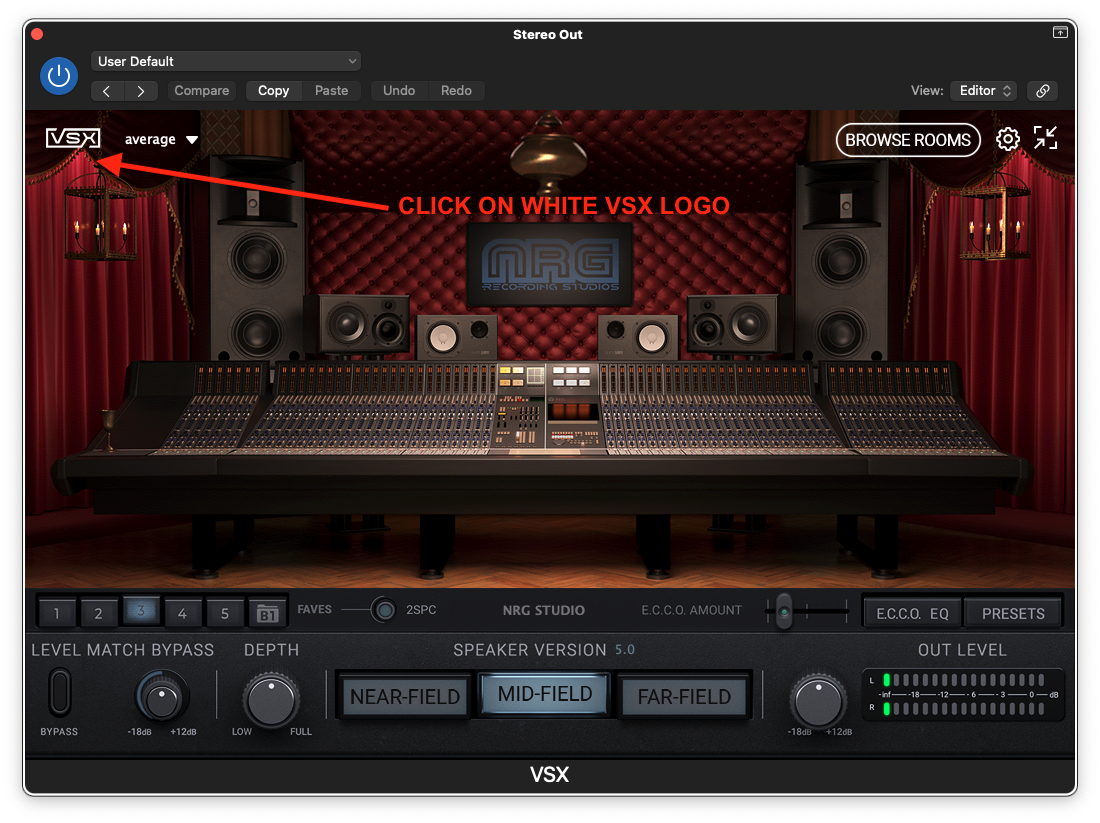This screenshot has width=1100, height=823.
Task: Click the white VSX logo
Action: (x=73, y=138)
